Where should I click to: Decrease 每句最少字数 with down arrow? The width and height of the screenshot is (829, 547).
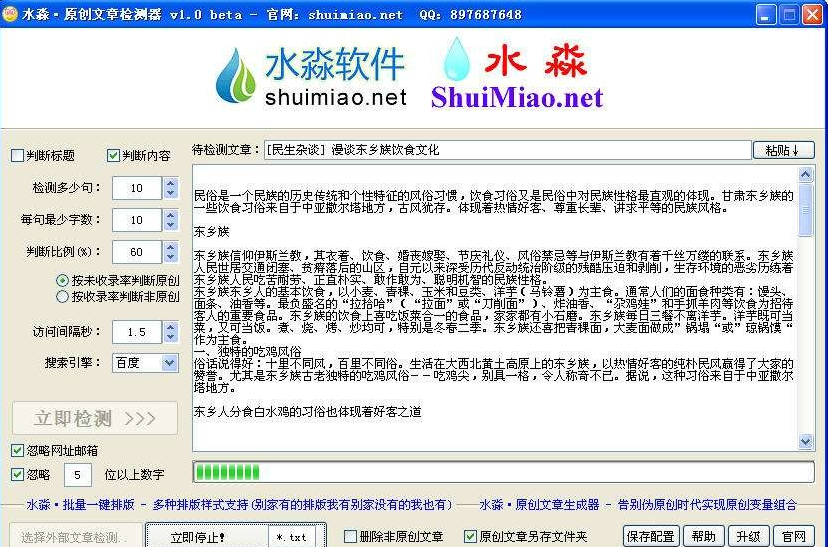(170, 226)
